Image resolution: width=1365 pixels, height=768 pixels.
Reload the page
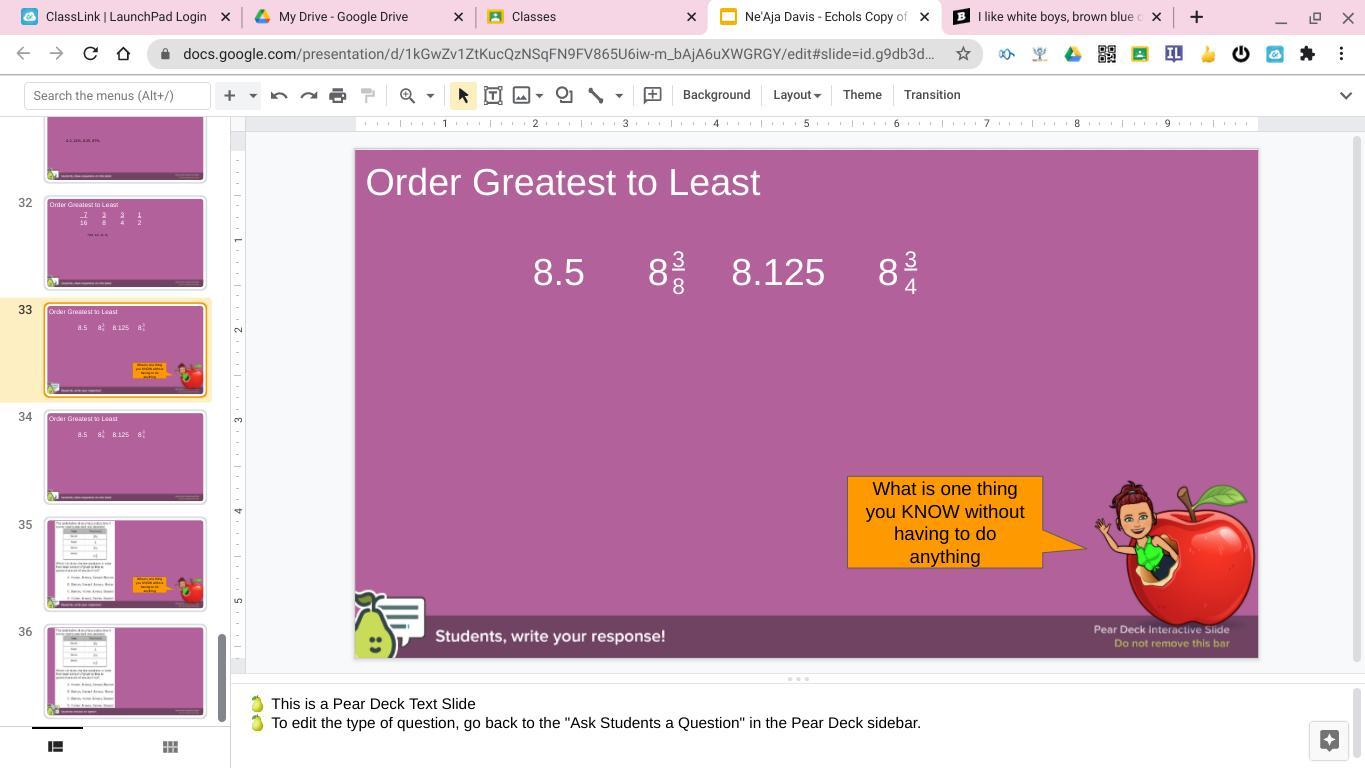[90, 54]
